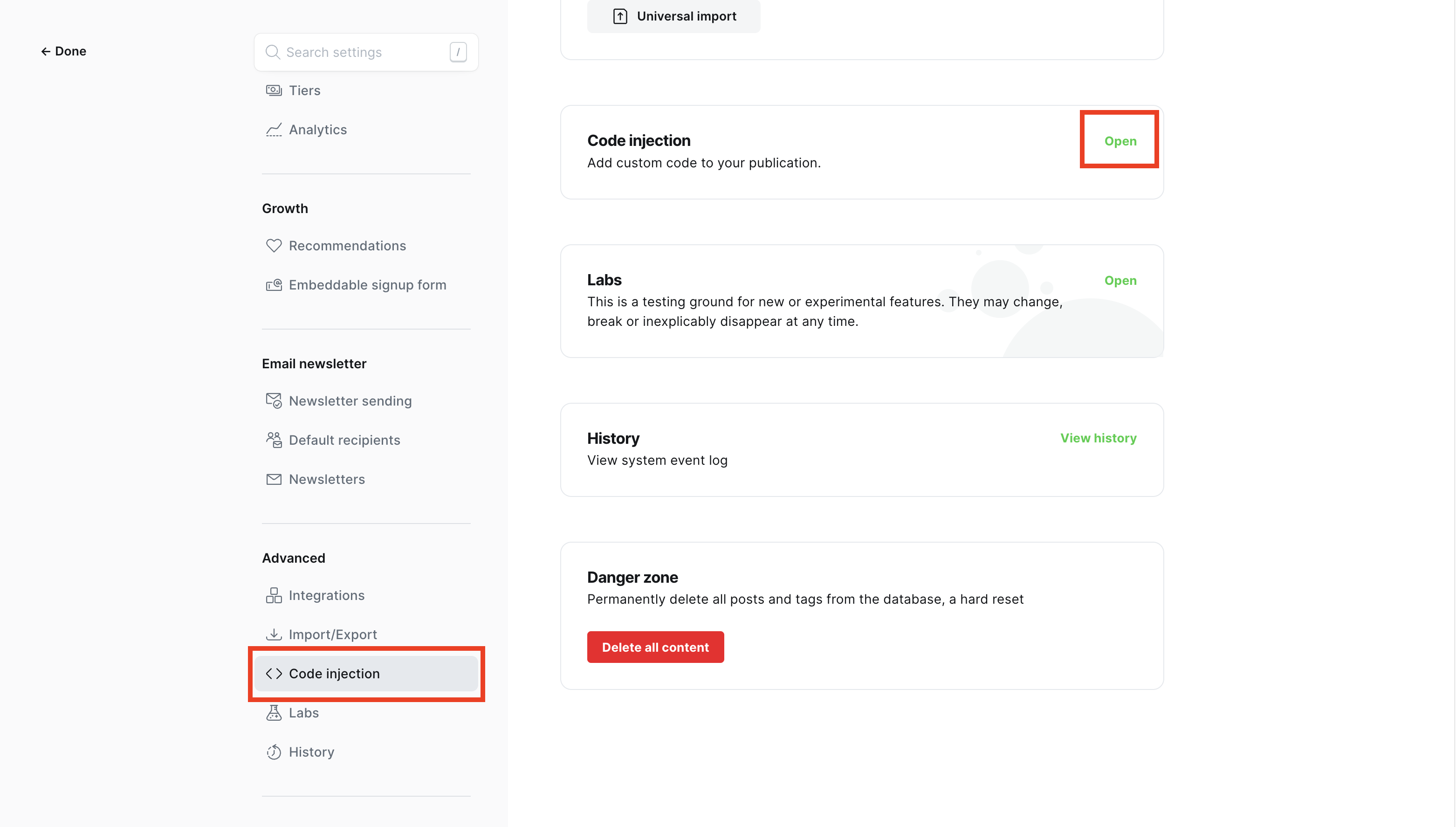
Task: Focus the Search settings field
Action: click(366, 52)
